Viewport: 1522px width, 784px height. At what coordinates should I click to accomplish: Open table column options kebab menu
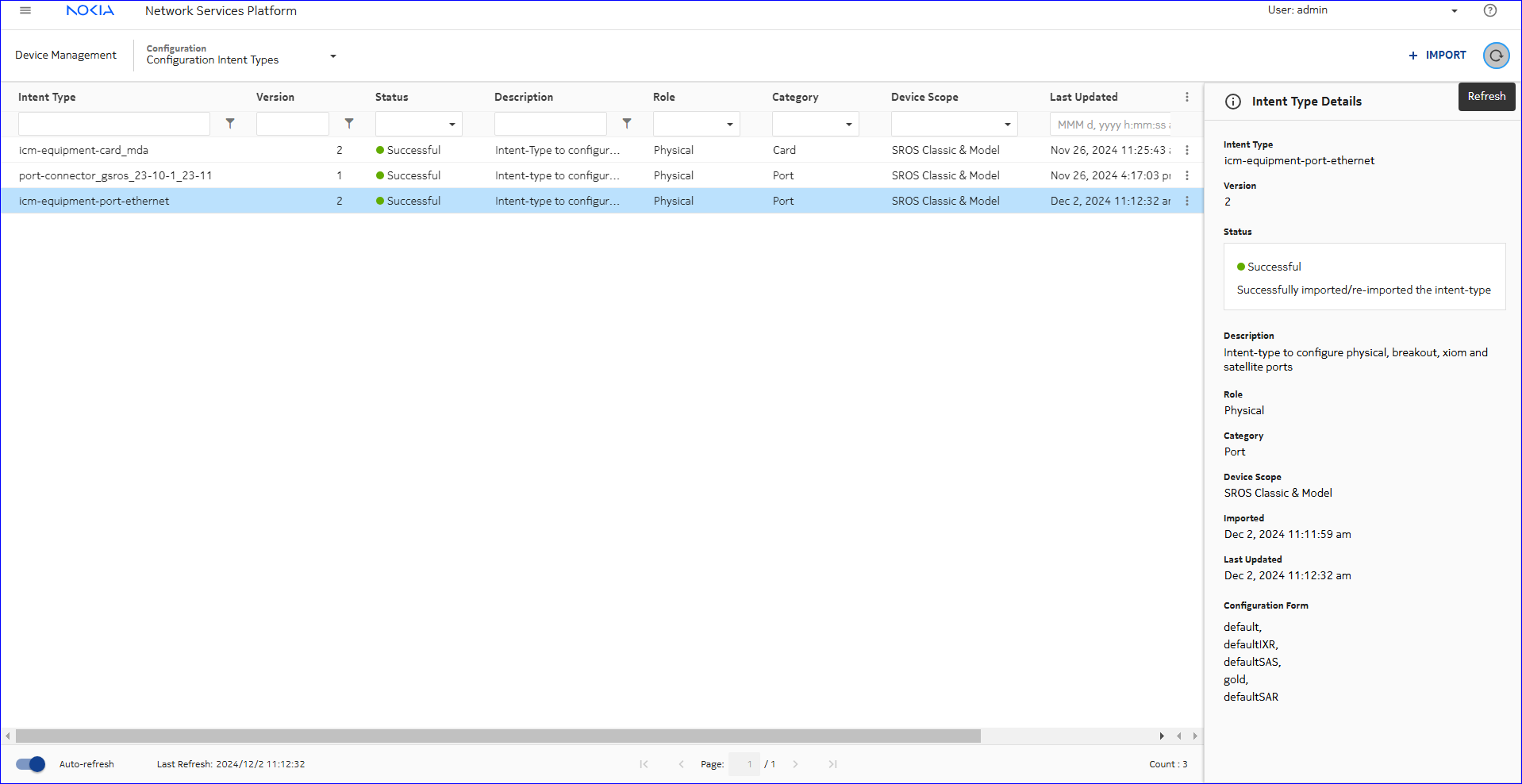click(x=1186, y=97)
